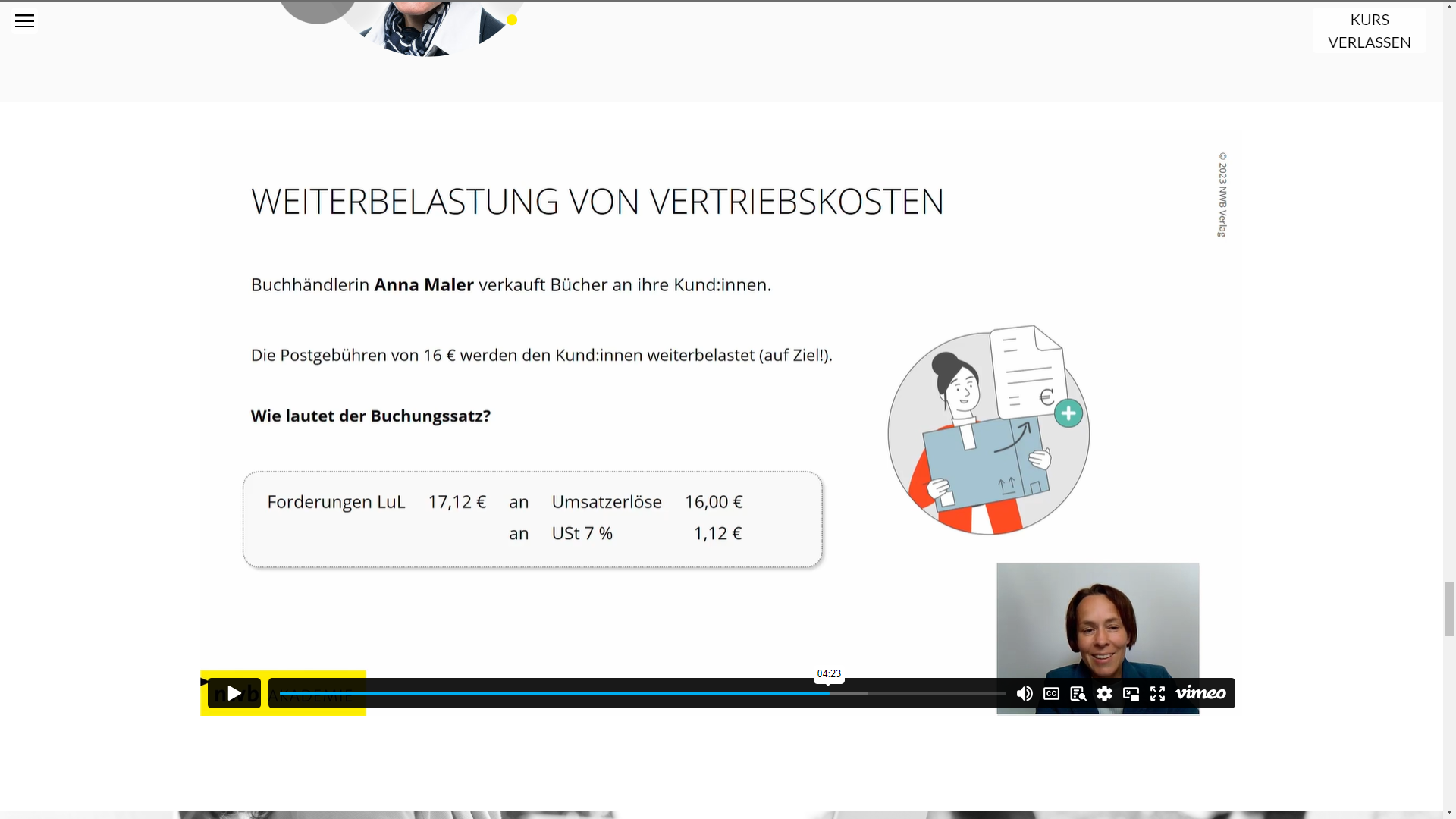Click the green plus icon on illustration
Image resolution: width=1456 pixels, height=819 pixels.
coord(1068,413)
